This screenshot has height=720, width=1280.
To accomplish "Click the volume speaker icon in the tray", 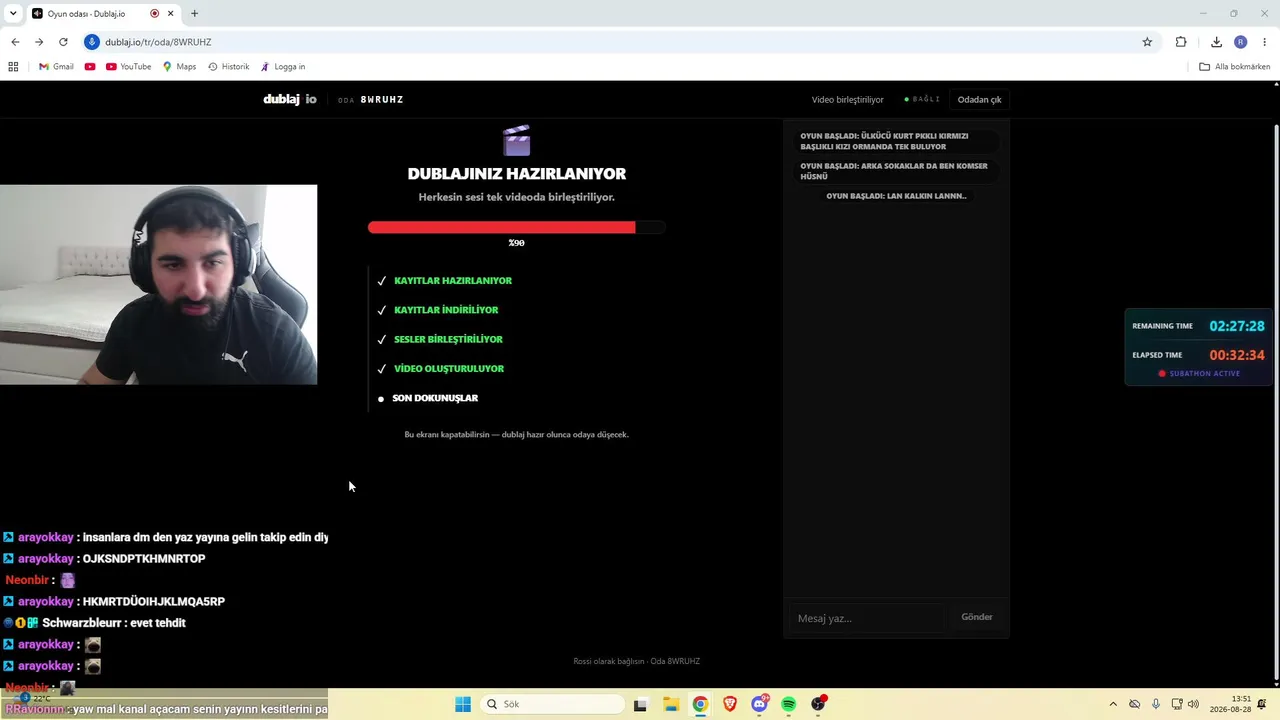I will 1193,704.
